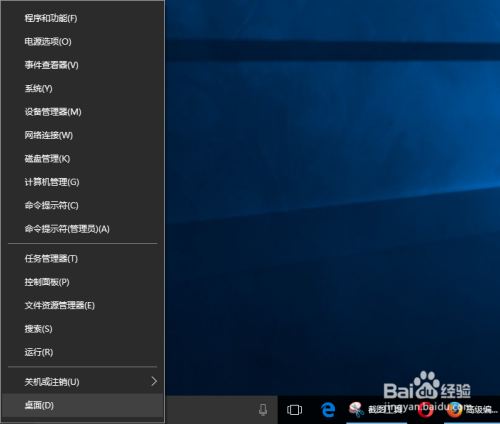Open 命令提示符(管理员)(A)

click(82, 229)
